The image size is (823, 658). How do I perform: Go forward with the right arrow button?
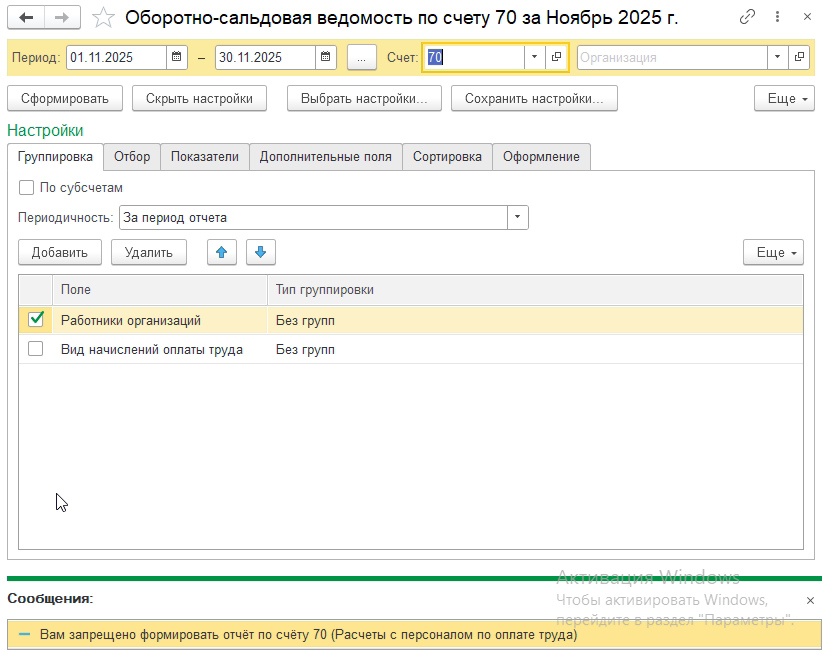pyautogui.click(x=62, y=17)
